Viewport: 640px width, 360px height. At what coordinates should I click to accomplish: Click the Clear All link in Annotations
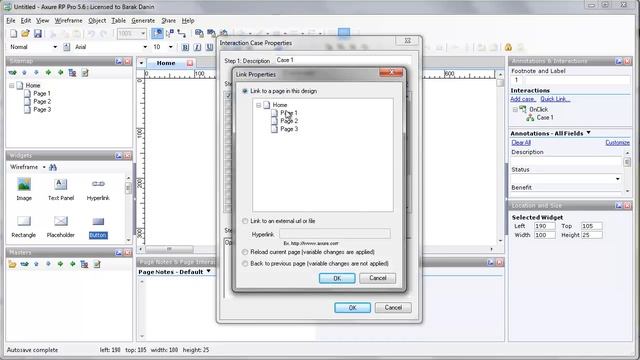[x=521, y=142]
